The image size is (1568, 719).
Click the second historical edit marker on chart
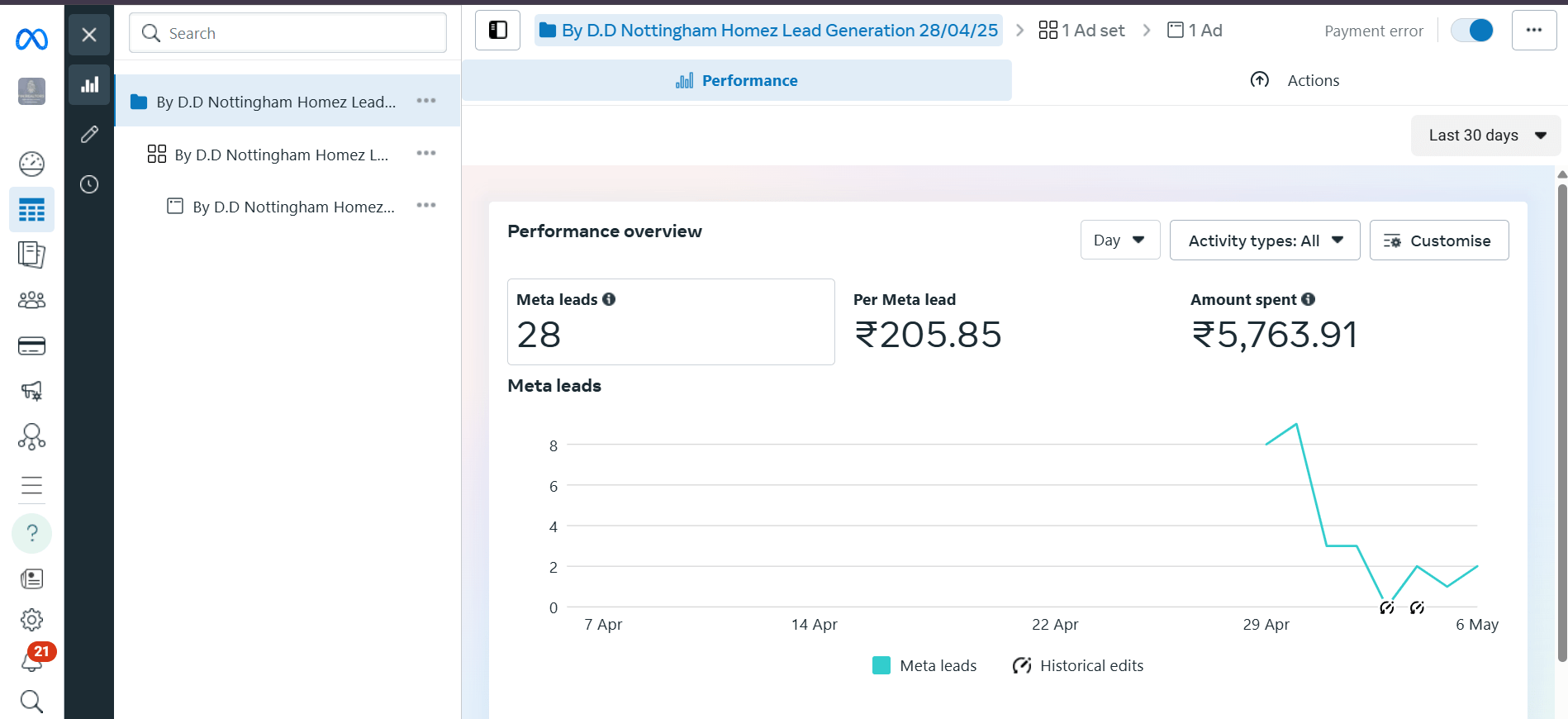pyautogui.click(x=1418, y=608)
